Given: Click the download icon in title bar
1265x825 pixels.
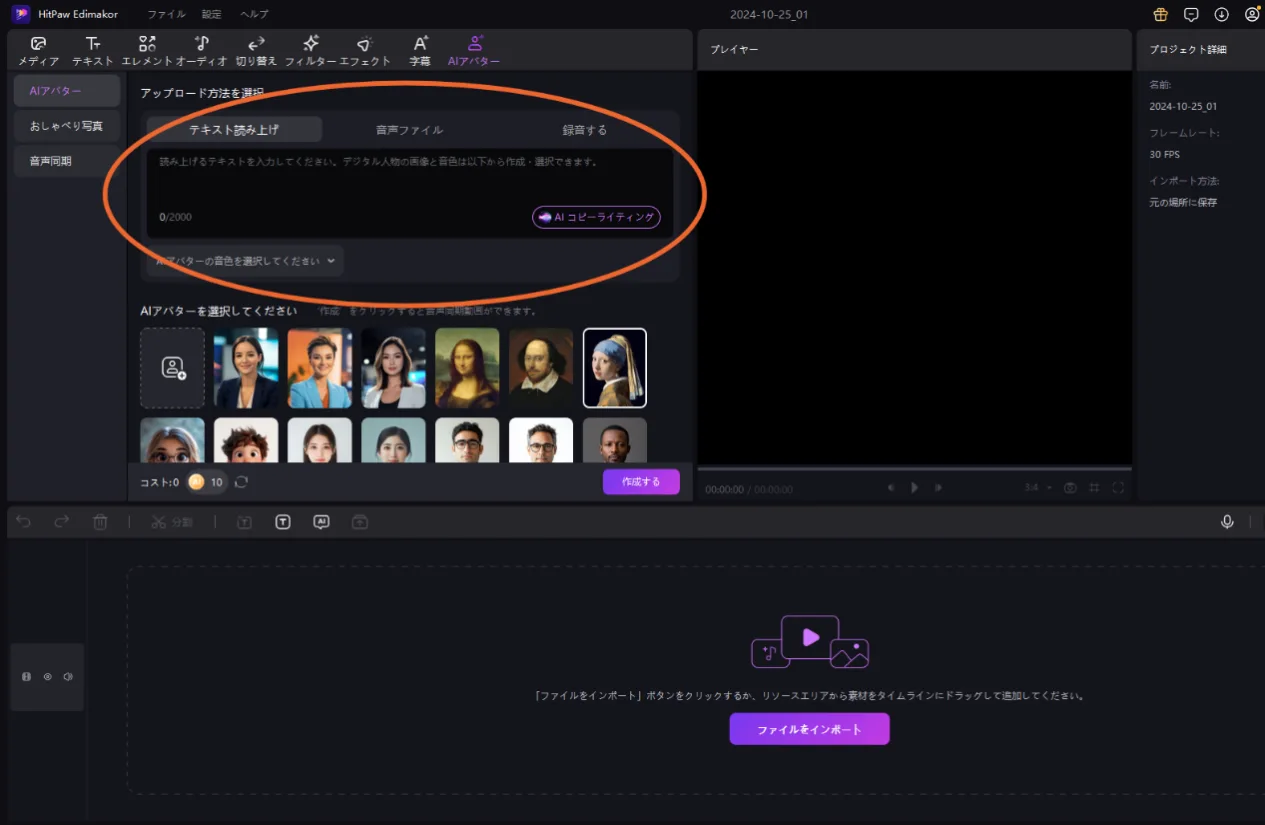Looking at the screenshot, I should point(1221,14).
